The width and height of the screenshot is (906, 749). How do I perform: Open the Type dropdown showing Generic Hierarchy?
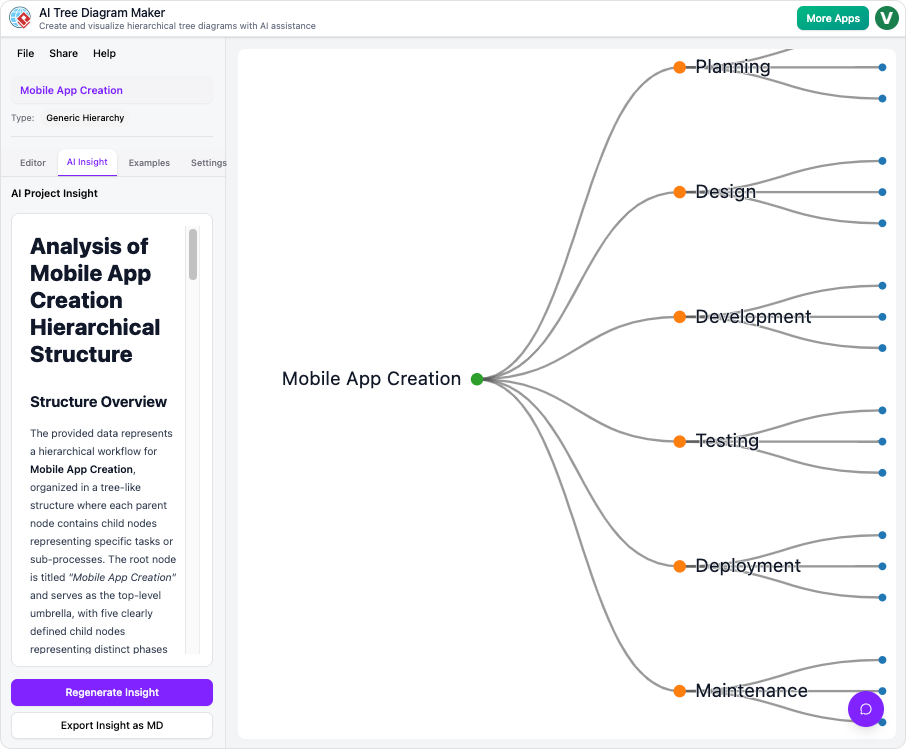[85, 118]
